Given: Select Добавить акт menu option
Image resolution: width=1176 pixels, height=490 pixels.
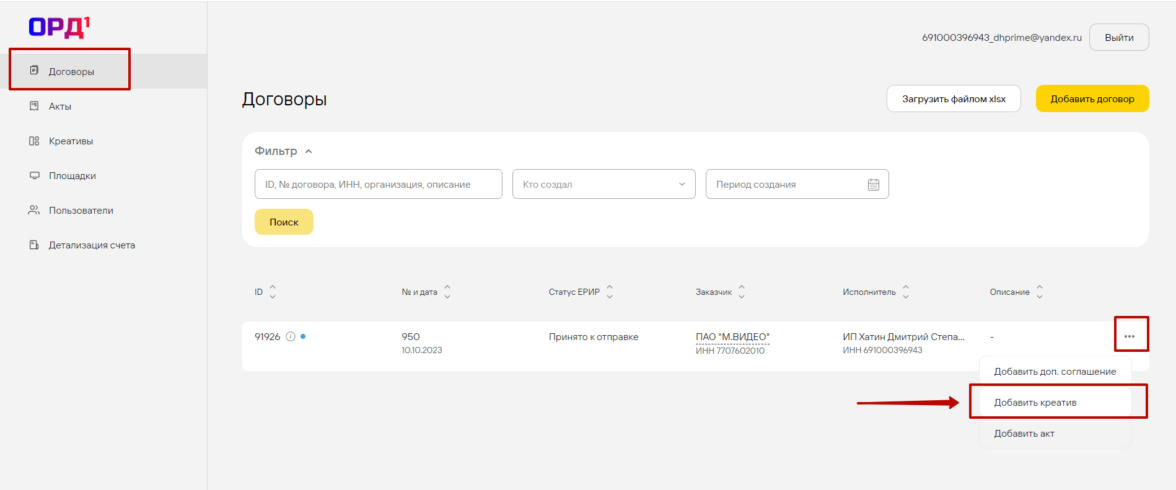Looking at the screenshot, I should [1023, 433].
